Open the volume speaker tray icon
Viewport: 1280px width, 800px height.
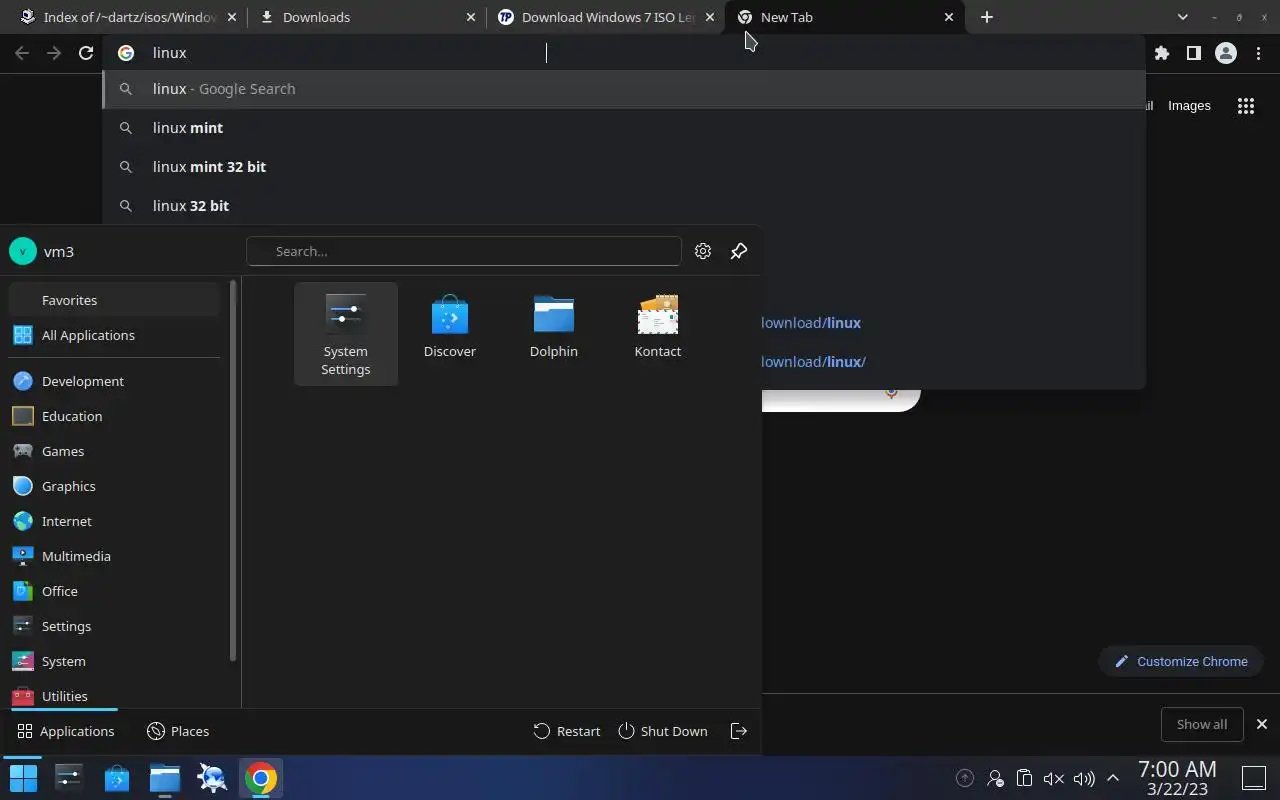click(1084, 778)
